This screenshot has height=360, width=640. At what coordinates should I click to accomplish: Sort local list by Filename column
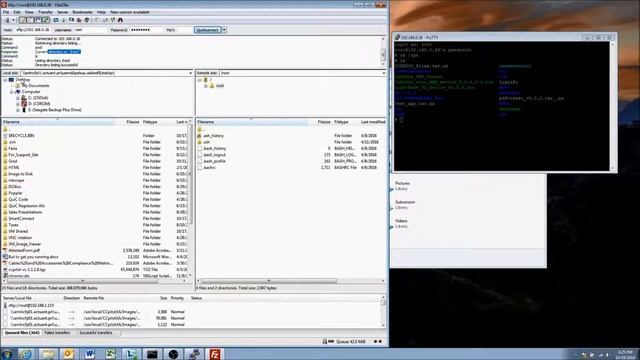tap(58, 122)
